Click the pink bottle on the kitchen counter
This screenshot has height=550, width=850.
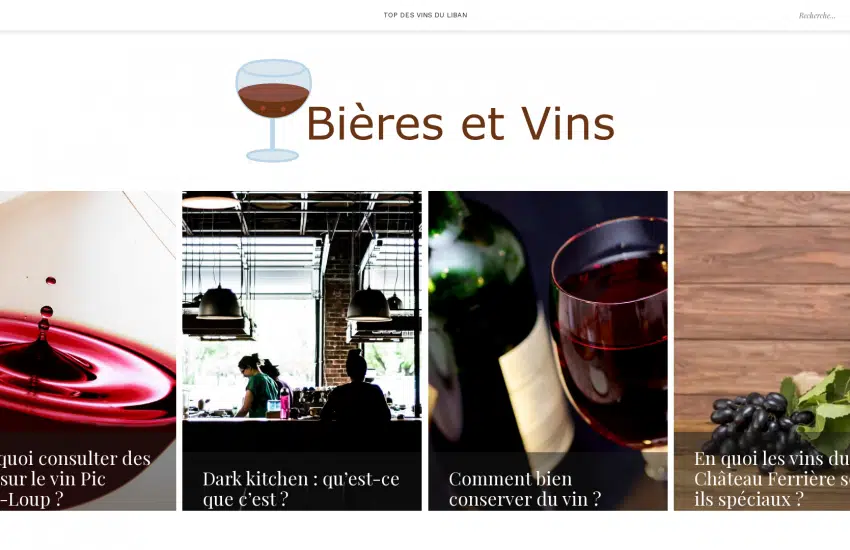pyautogui.click(x=284, y=403)
